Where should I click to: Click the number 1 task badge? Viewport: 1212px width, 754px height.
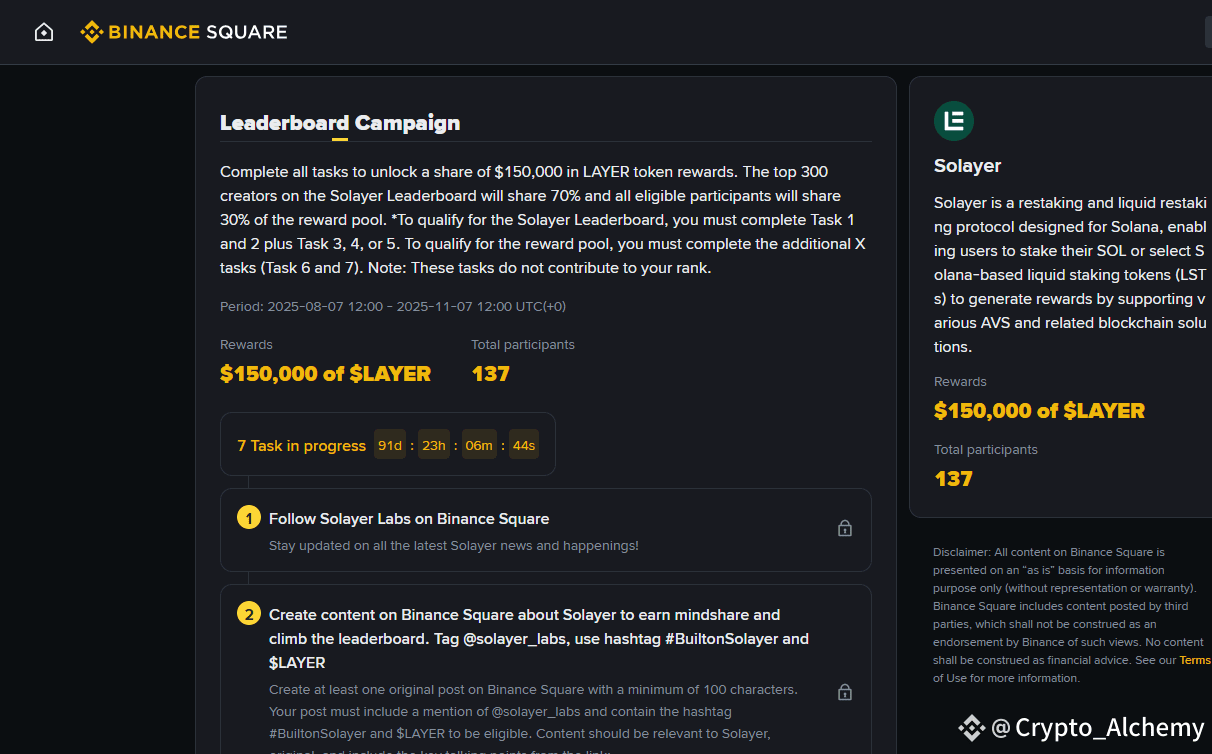coord(248,518)
